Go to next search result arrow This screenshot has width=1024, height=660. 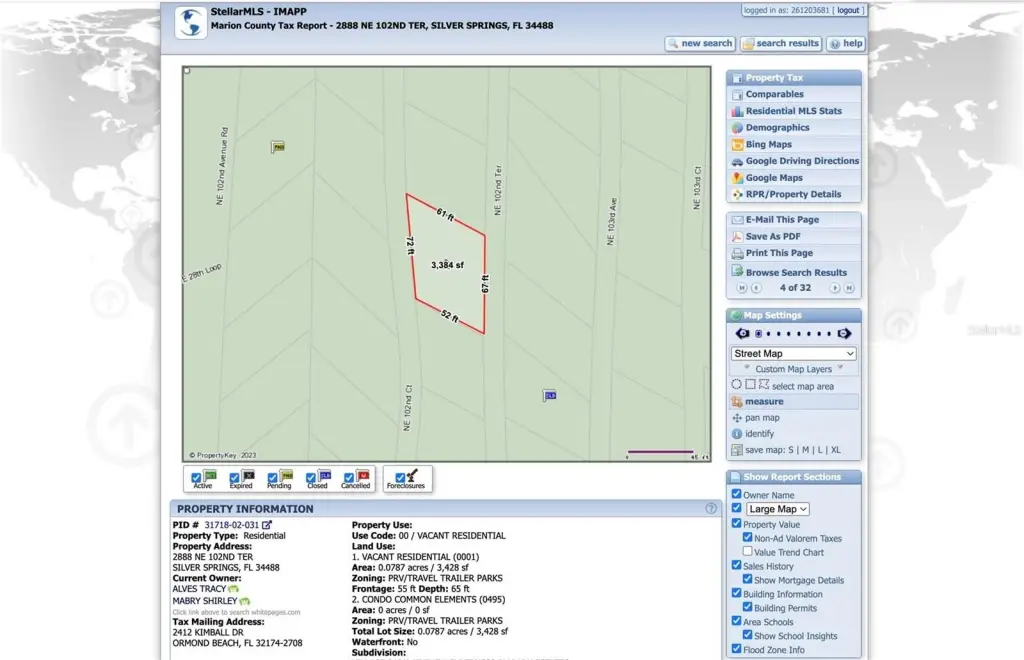(x=835, y=288)
